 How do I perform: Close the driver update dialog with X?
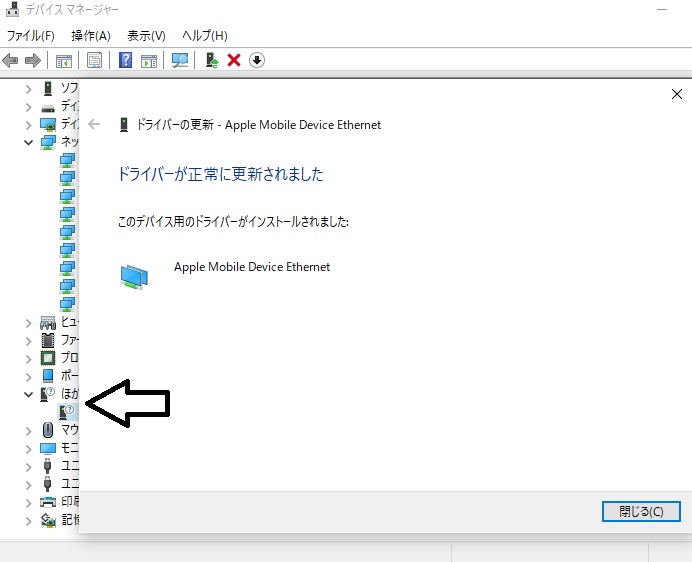[x=677, y=94]
